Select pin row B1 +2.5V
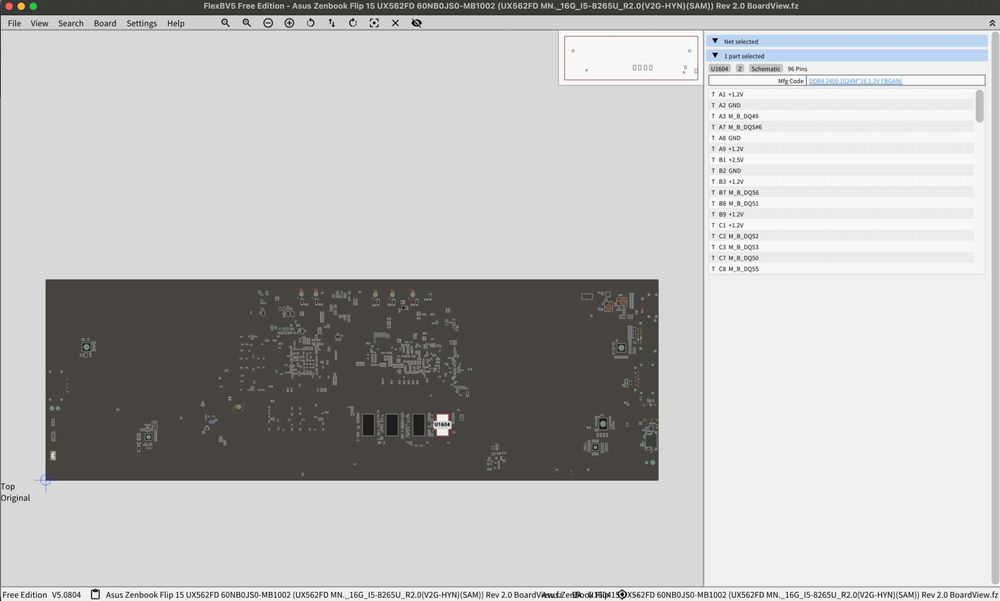1000x601 pixels. (x=841, y=160)
